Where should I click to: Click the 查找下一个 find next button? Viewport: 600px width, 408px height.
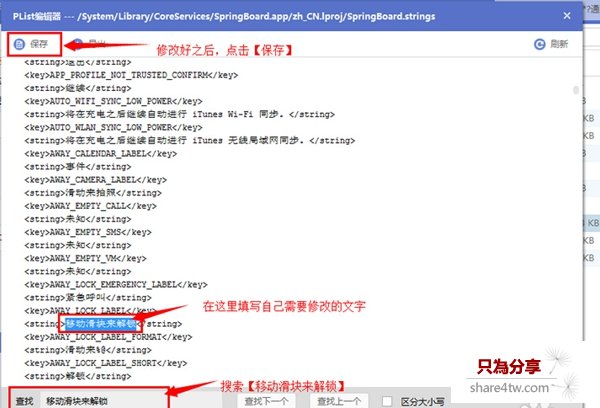point(266,401)
